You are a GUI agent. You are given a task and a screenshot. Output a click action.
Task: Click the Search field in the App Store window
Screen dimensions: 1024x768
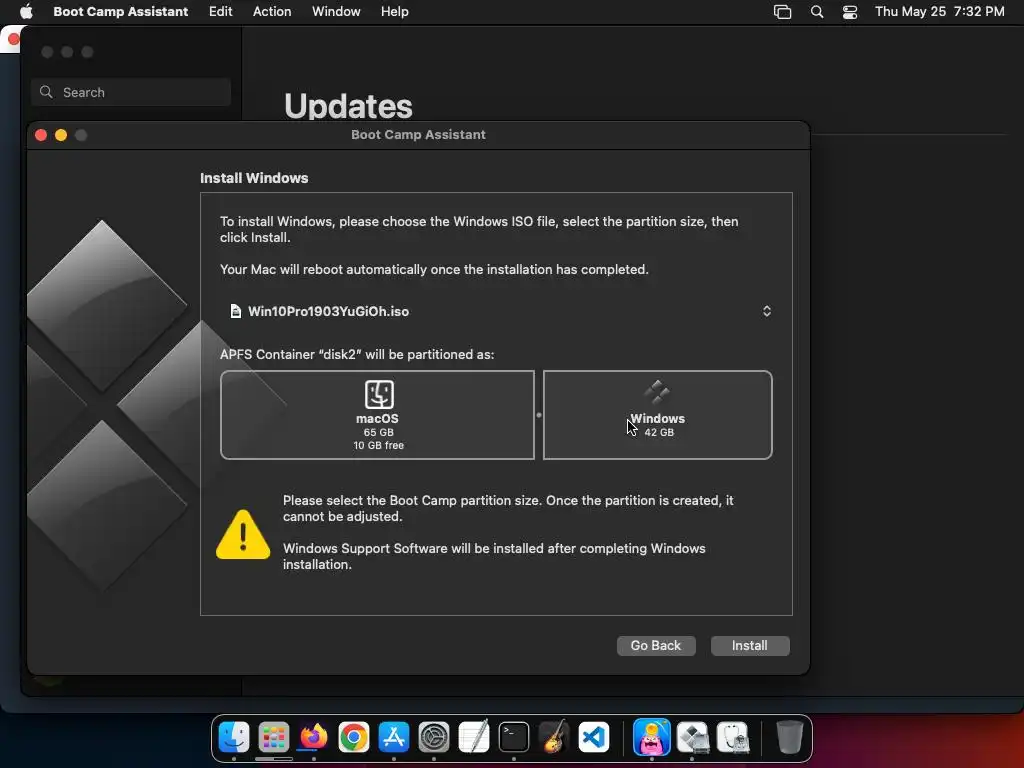(131, 92)
